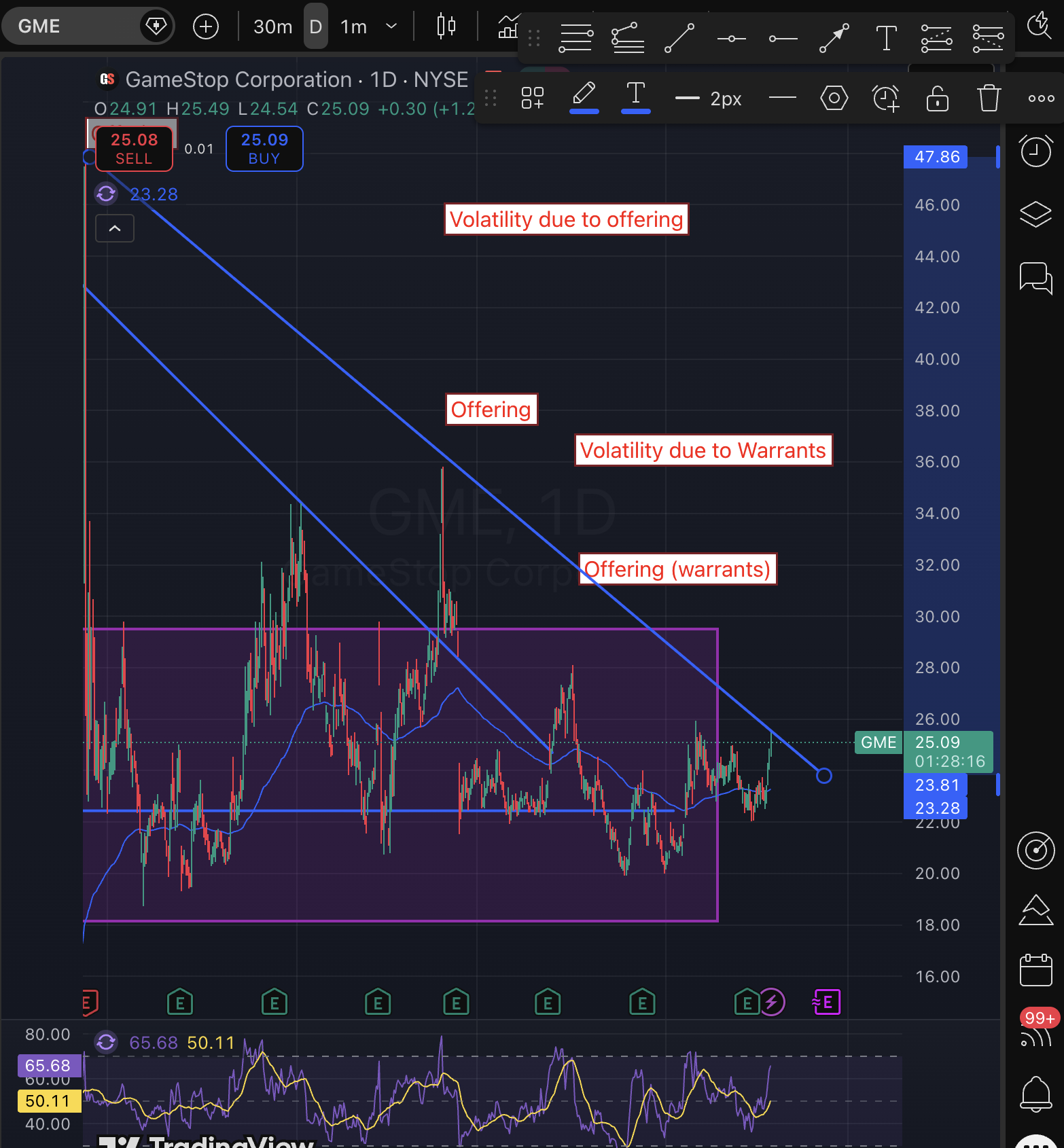This screenshot has width=1064, height=1148.
Task: Select the "Offering (warrants)" annotation
Action: click(x=677, y=569)
